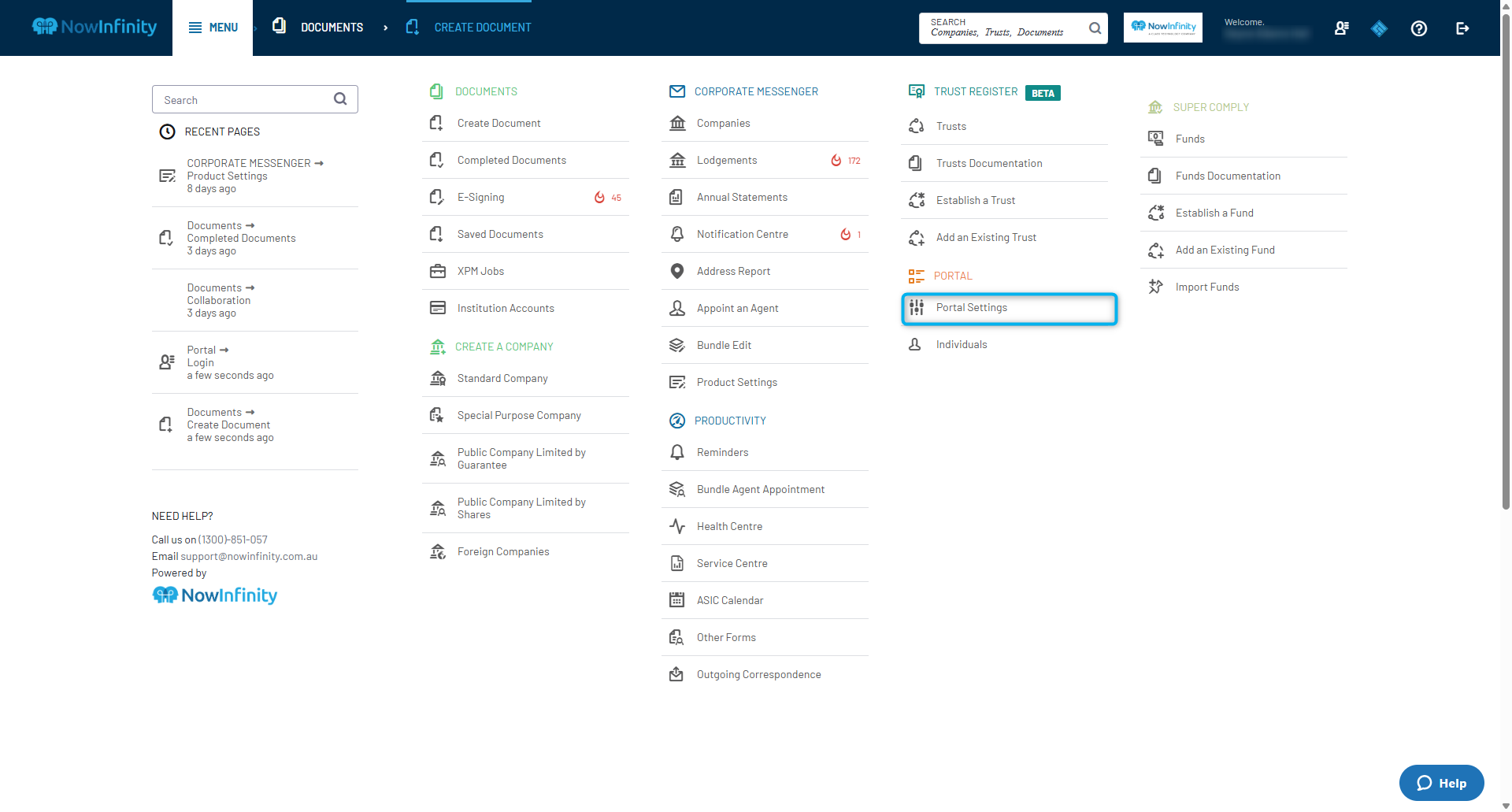
Task: Open recent page Product Settings
Action: (255, 176)
